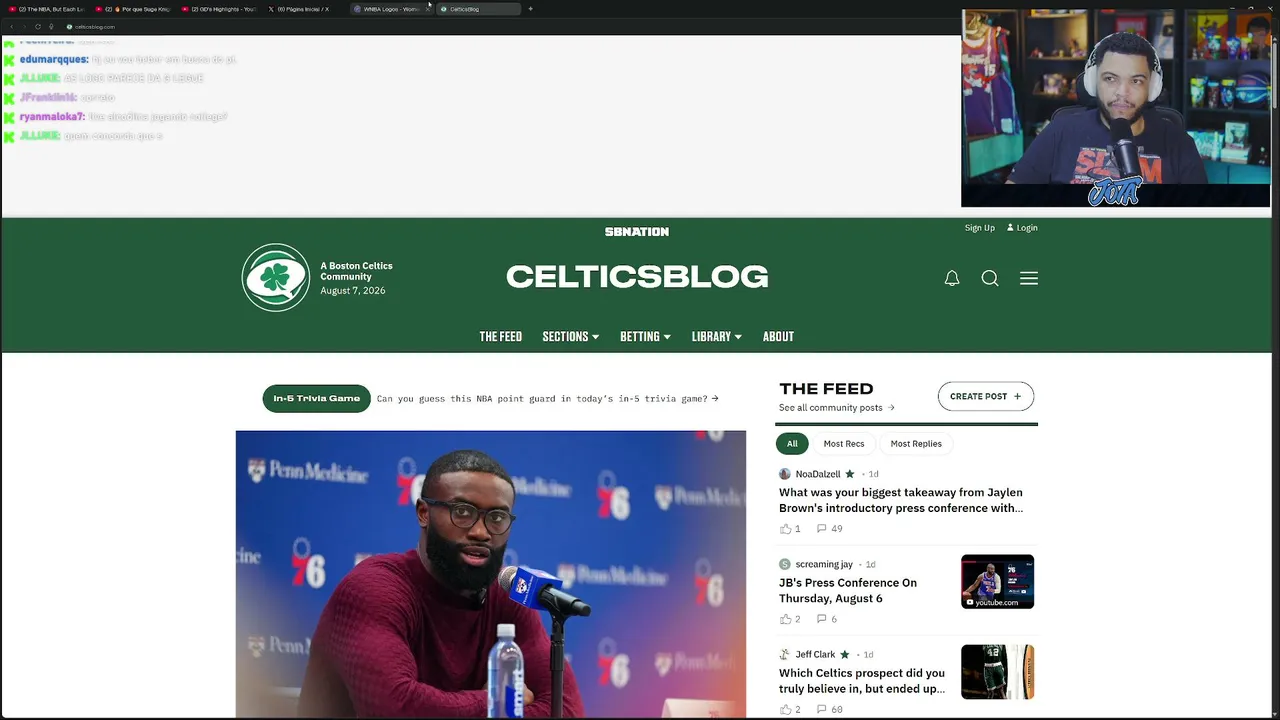Viewport: 1280px width, 720px height.
Task: Click the browser reload icon
Action: pos(38,27)
